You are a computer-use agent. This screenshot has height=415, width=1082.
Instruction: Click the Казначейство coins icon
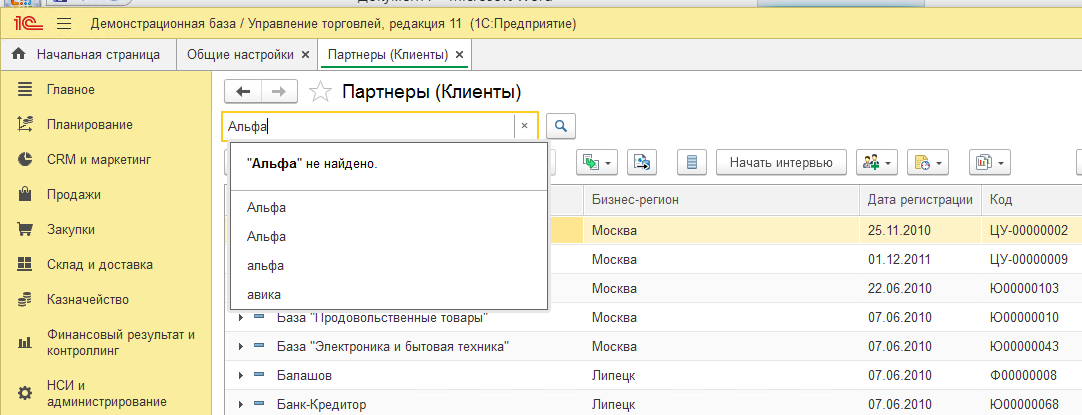25,300
